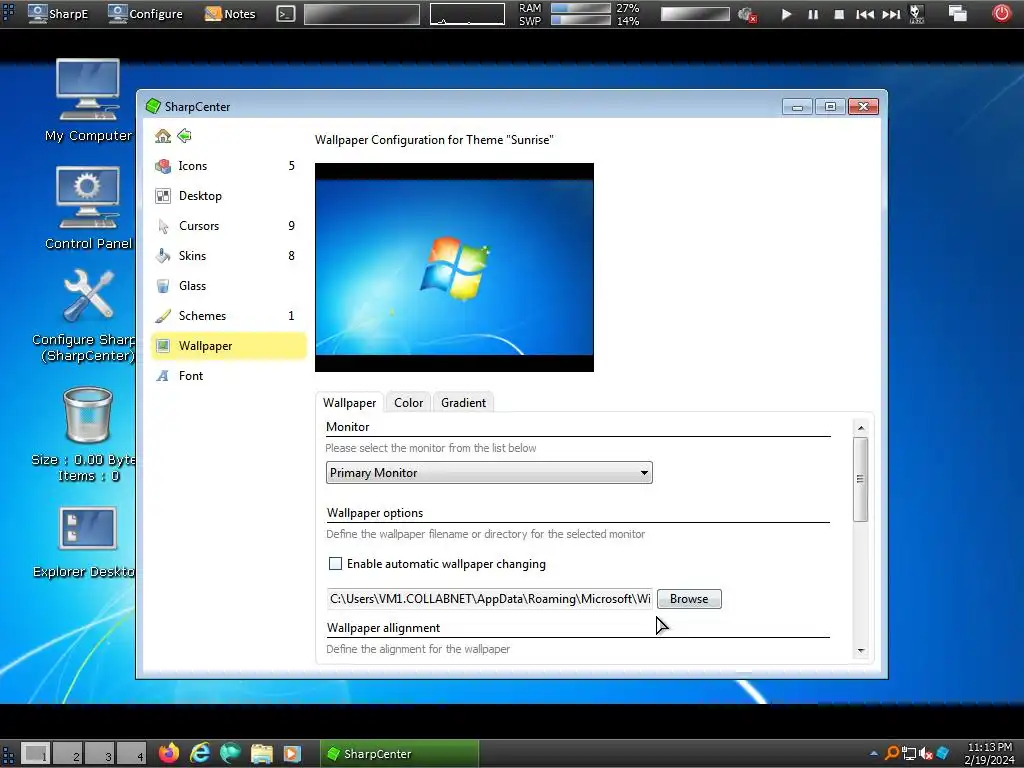Screen dimensions: 1024x768
Task: Open My Computer desktop icon
Action: 88,100
